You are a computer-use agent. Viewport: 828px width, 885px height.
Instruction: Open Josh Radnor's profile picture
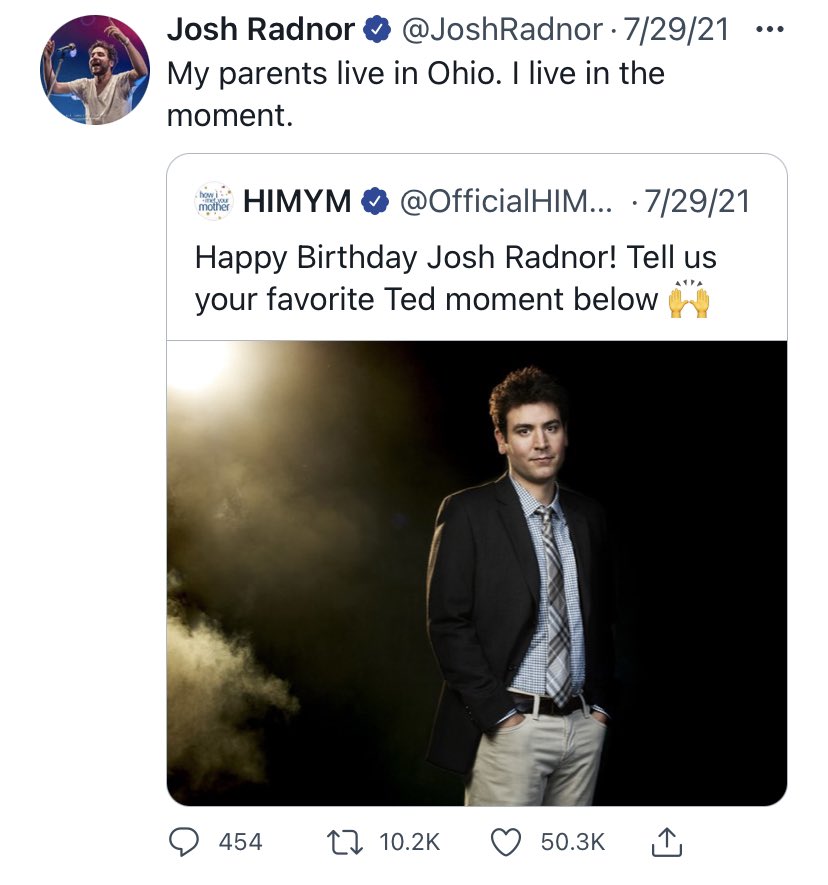point(94,69)
